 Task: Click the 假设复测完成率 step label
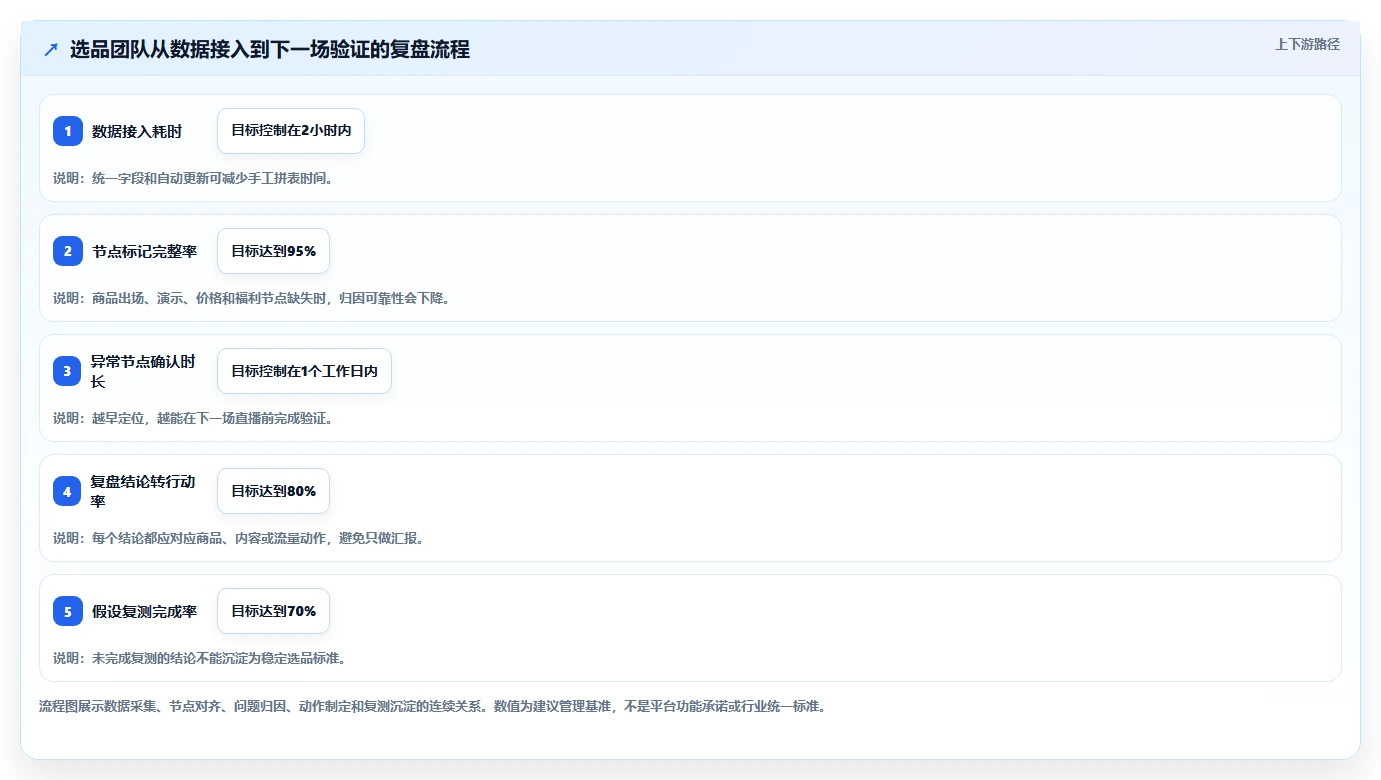(145, 611)
